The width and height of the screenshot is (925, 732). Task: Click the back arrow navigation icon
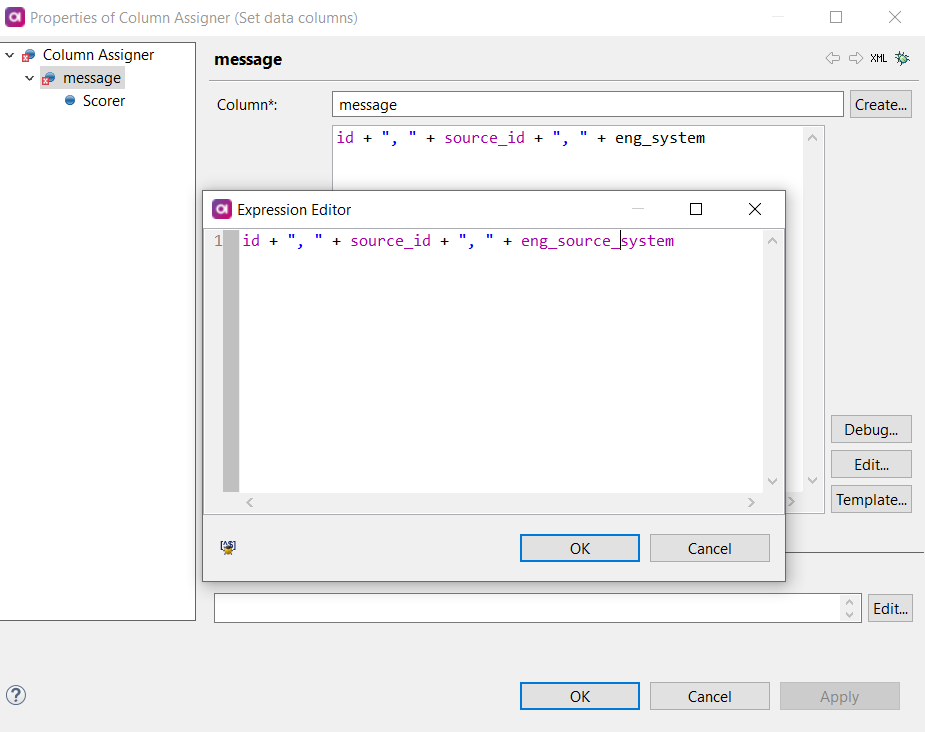[x=832, y=59]
